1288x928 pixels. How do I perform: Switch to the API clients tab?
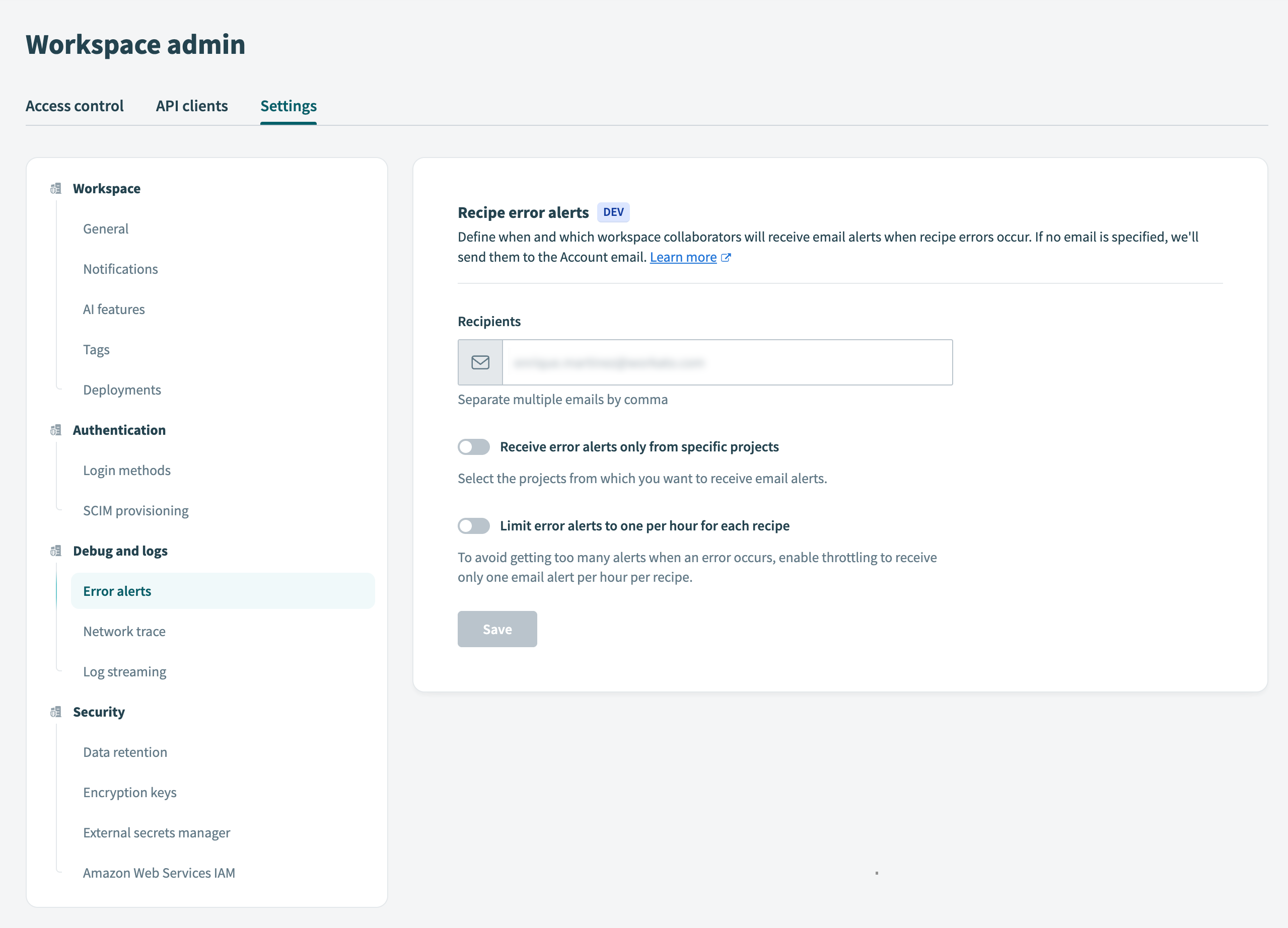pos(192,106)
